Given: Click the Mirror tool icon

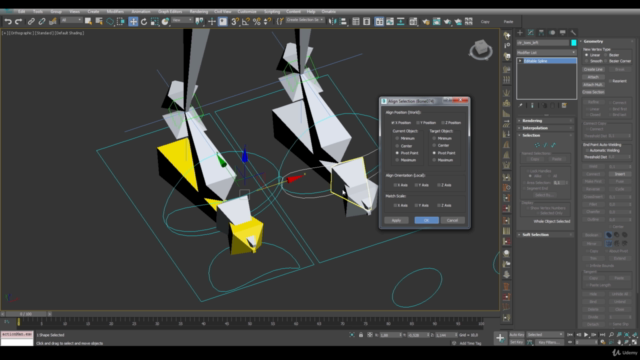Looking at the screenshot, I should (x=333, y=21).
